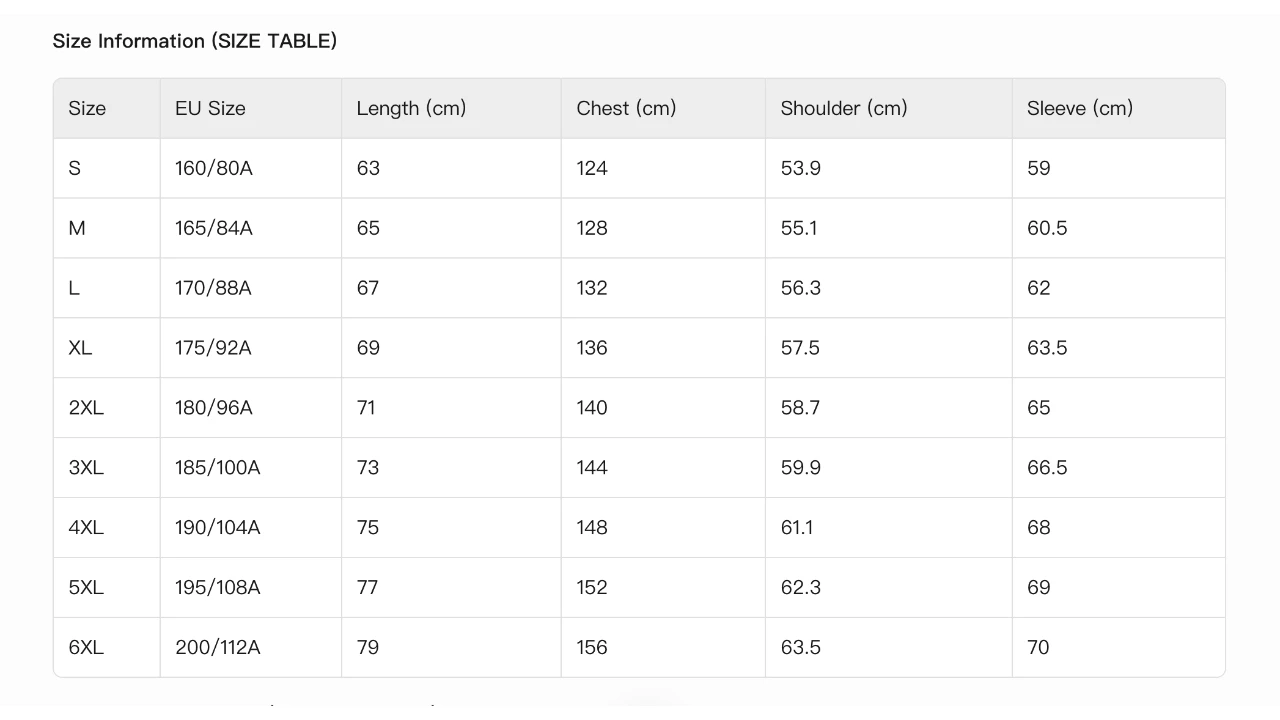Select the 165/84A EU size cell
Screen dimensions: 1280x720
coord(213,228)
